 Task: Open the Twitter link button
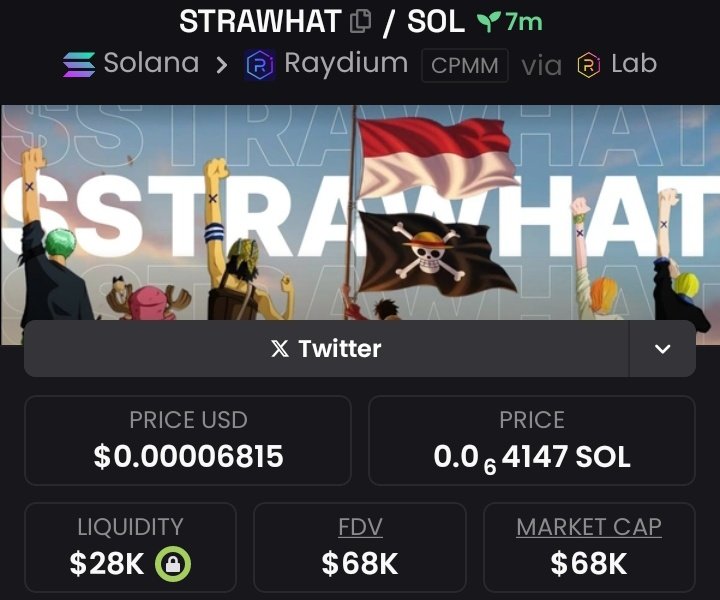(x=326, y=349)
